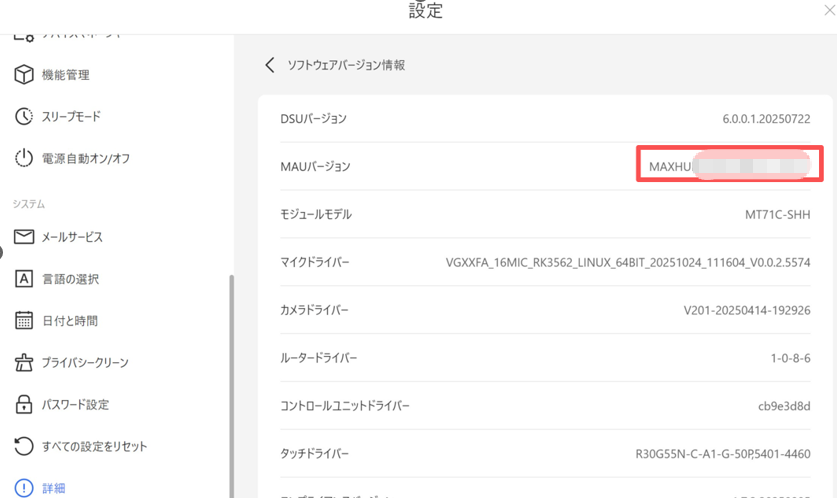Click the sidebar vertical scrollbar

[231, 380]
